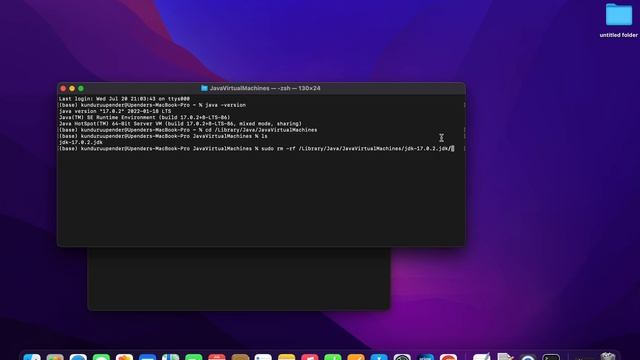Close the JavaVirtualMachines Terminal window
This screenshot has width=640, height=360.
click(63, 88)
